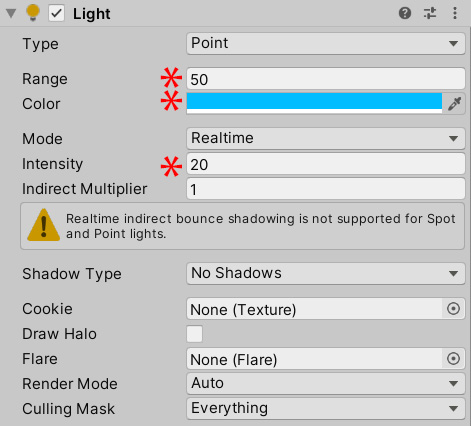Screen dimensions: 471x426
Task: Open the Culling Mask Everything dropdown
Action: 326,408
